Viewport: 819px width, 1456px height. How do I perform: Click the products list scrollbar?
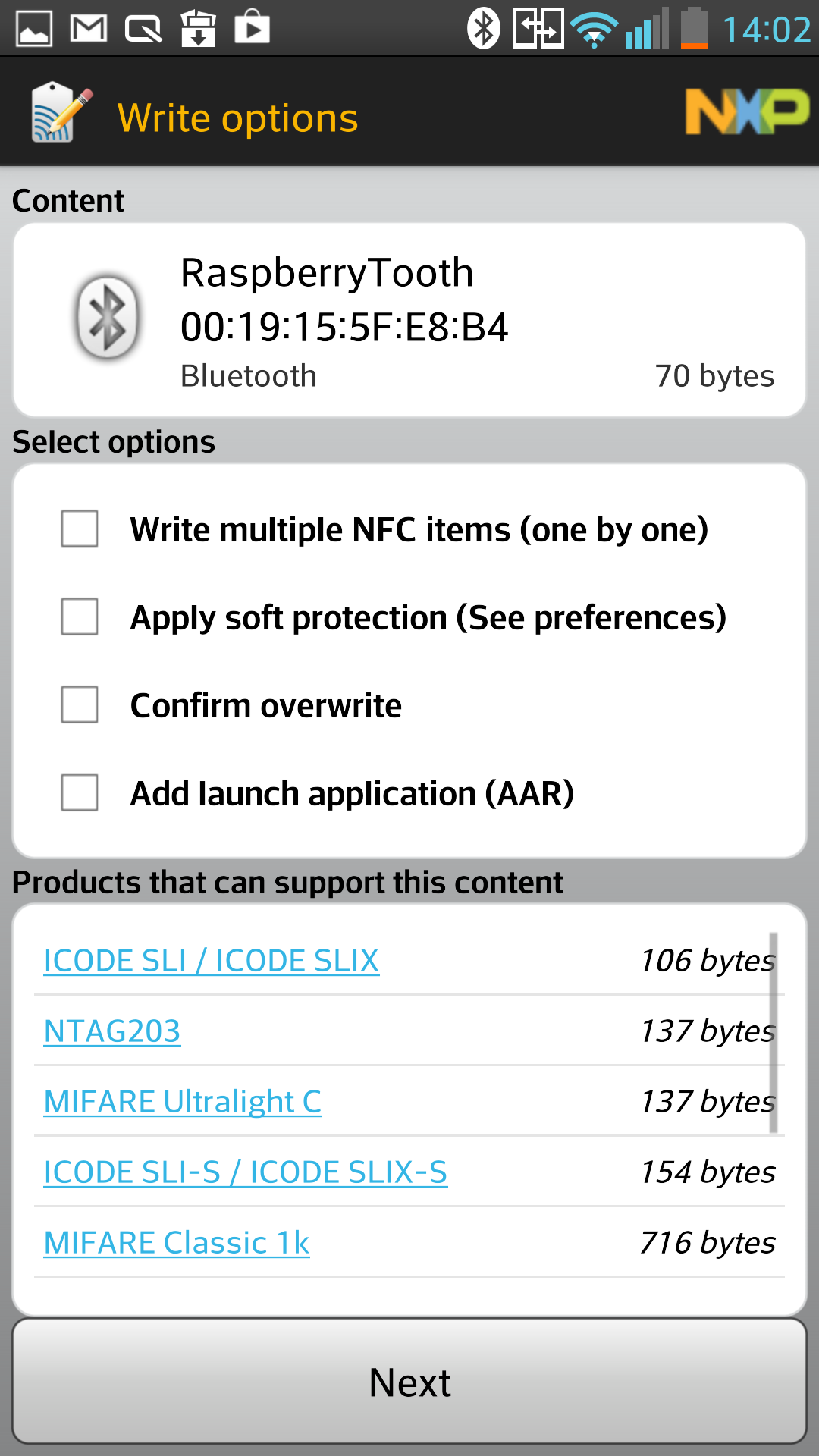pyautogui.click(x=773, y=1031)
